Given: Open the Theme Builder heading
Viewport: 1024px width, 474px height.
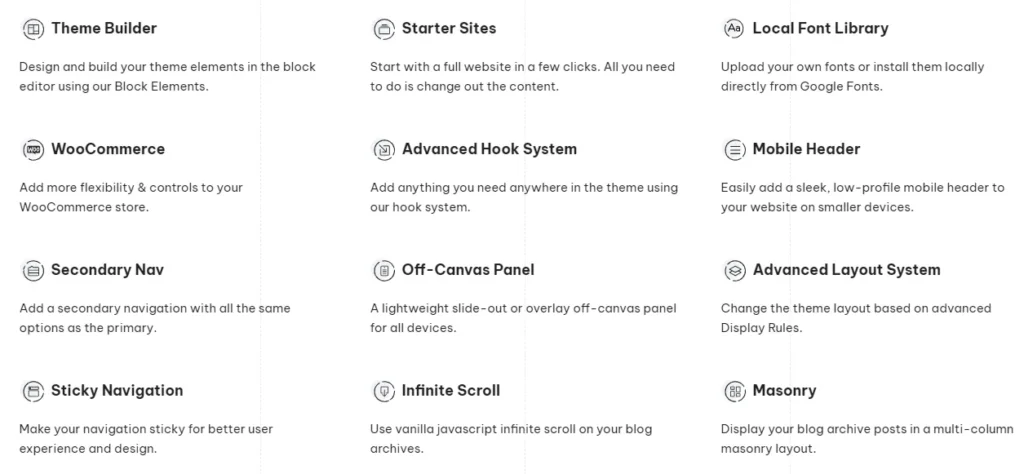Looking at the screenshot, I should click(x=104, y=28).
